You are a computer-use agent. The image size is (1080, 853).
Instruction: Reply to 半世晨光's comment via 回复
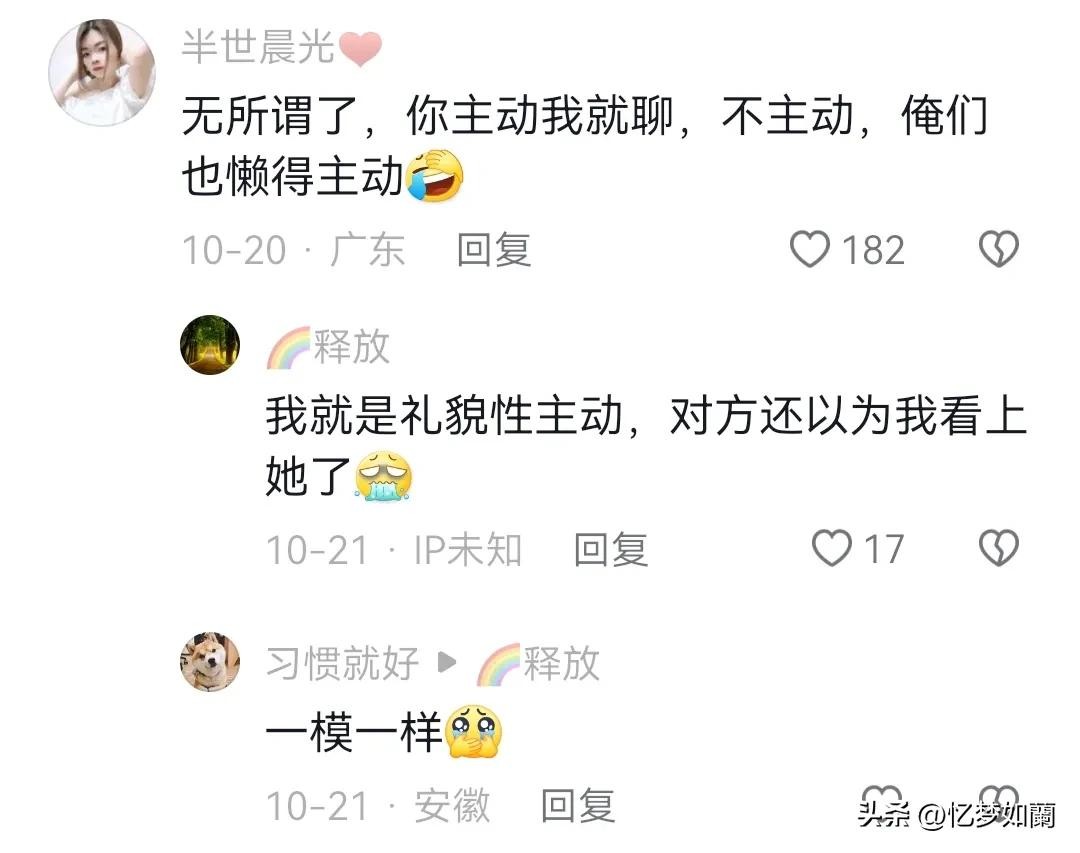coord(494,249)
